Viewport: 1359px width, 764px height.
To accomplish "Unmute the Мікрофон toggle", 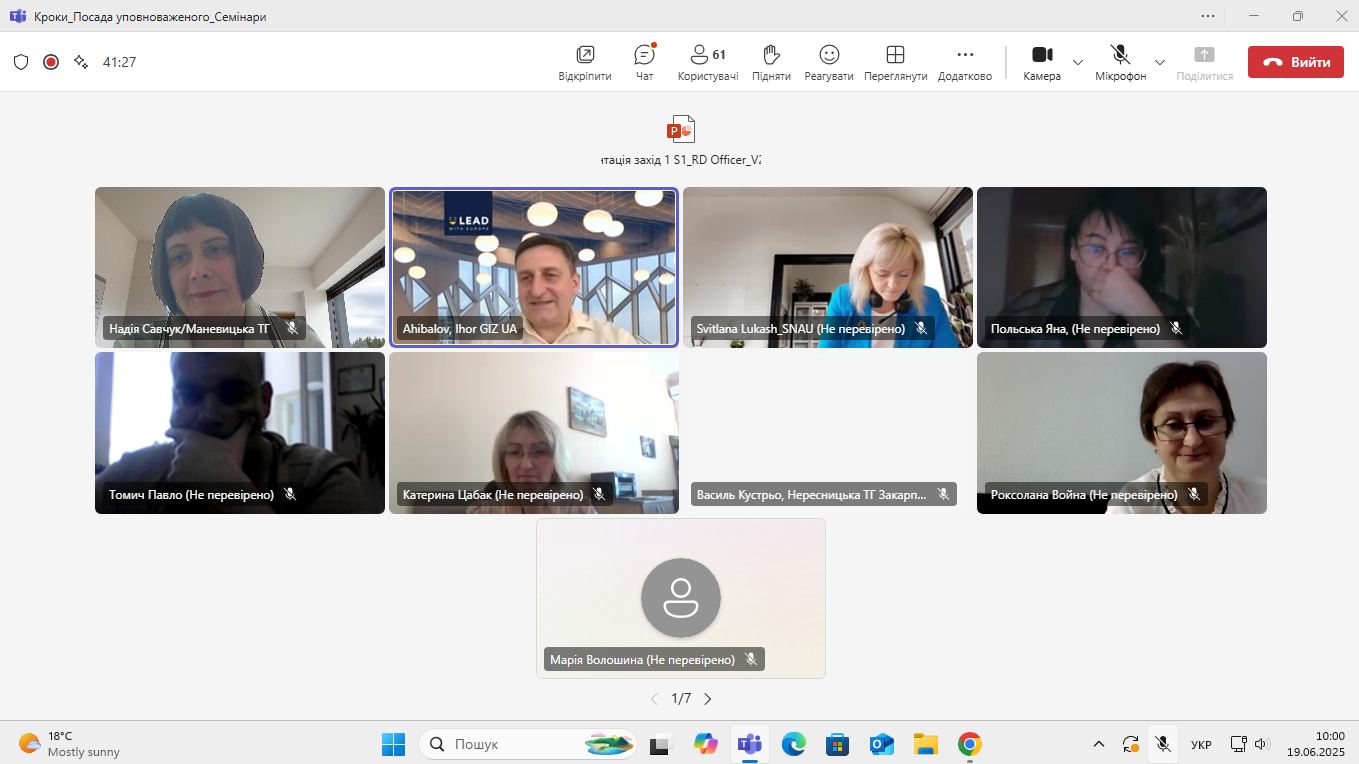I will point(1120,62).
